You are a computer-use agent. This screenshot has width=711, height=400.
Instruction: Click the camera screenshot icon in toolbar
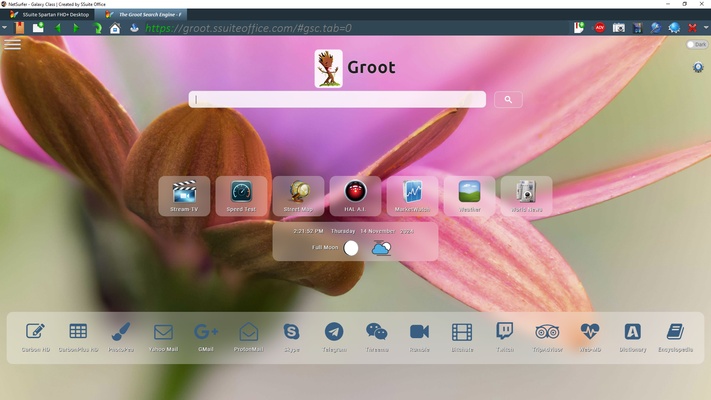(619, 28)
